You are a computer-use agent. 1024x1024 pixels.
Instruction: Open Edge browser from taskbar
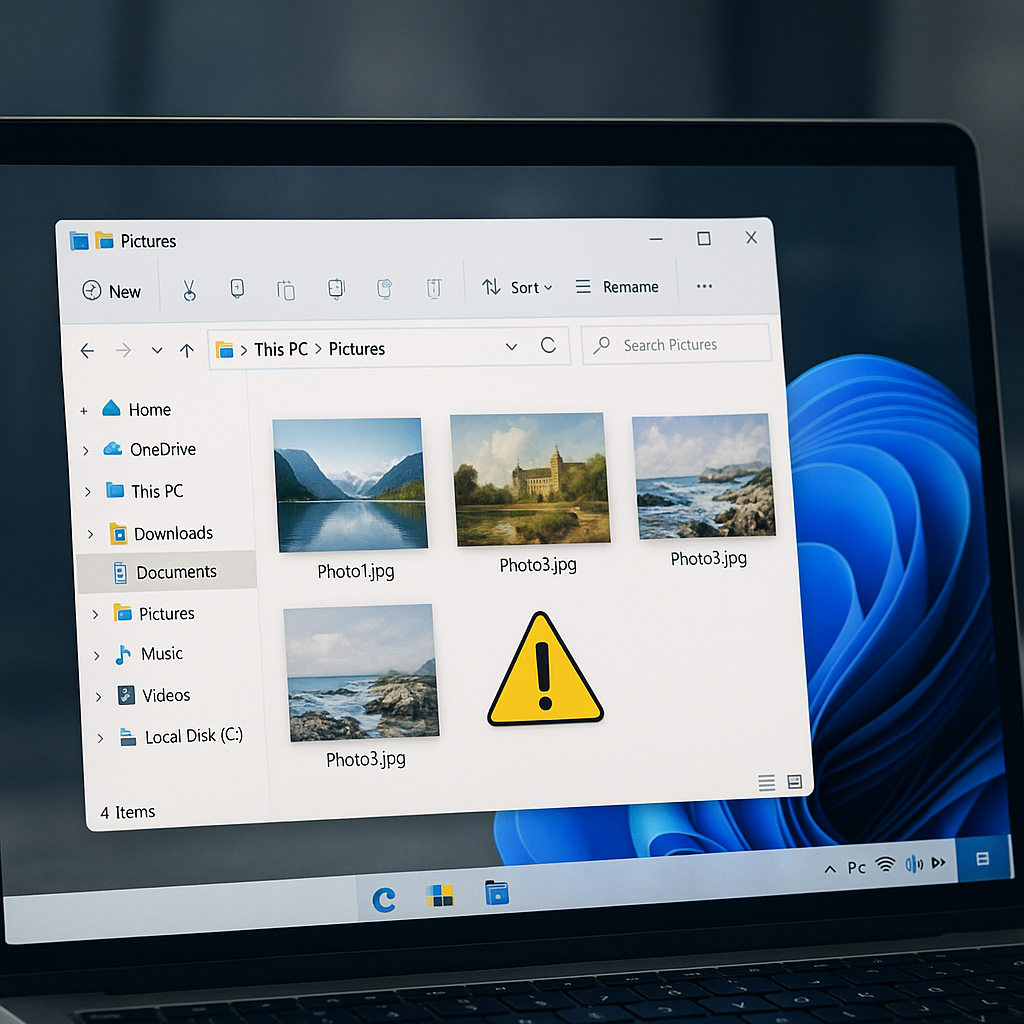[384, 900]
